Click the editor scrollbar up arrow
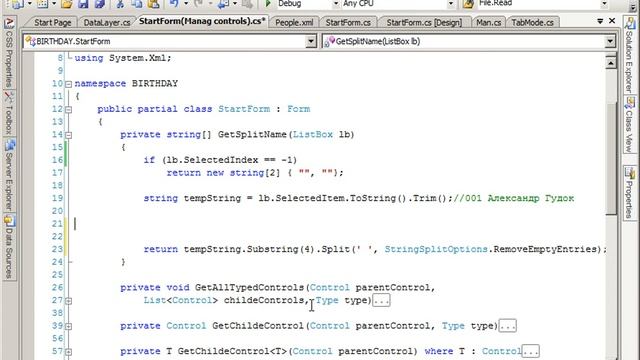The image size is (640, 360). [x=611, y=63]
